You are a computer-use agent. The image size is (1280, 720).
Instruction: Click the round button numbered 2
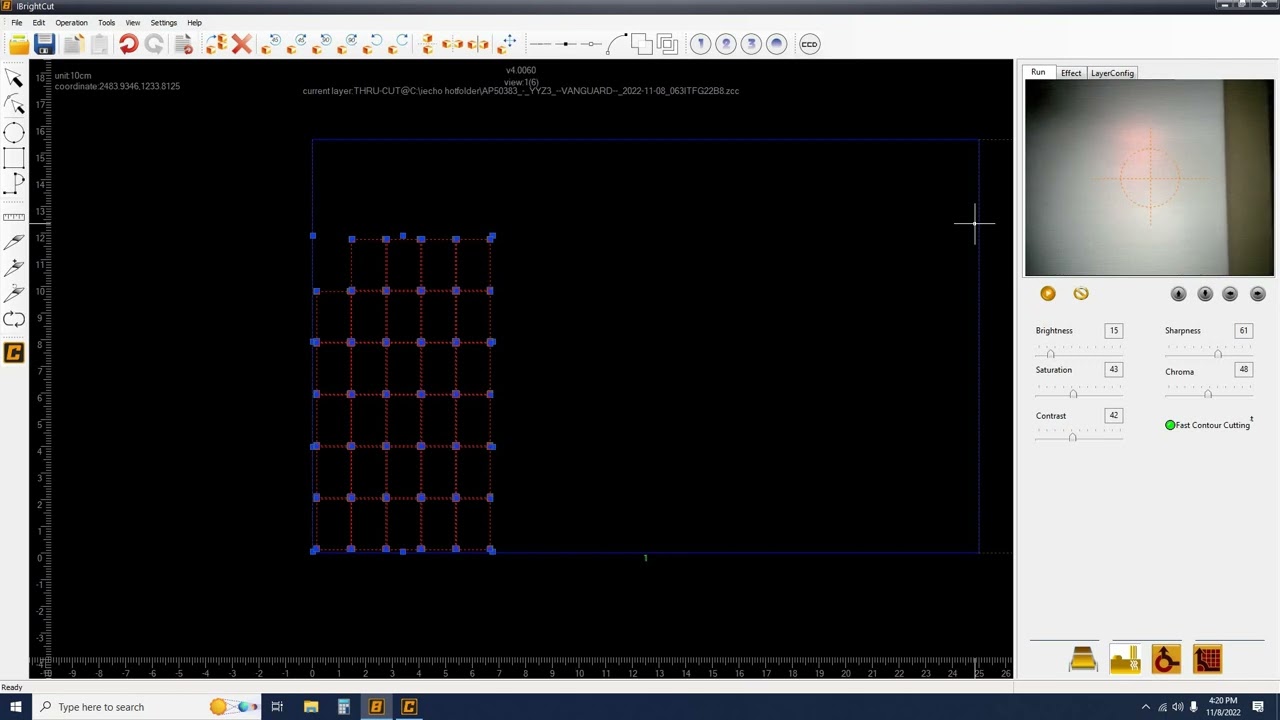tap(726, 44)
